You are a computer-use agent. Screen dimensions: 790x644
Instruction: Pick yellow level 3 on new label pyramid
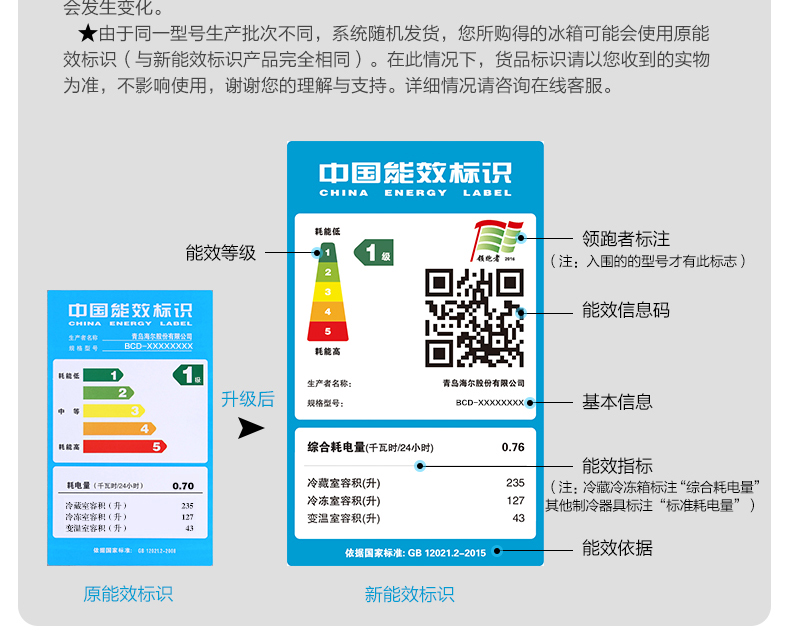click(x=327, y=292)
